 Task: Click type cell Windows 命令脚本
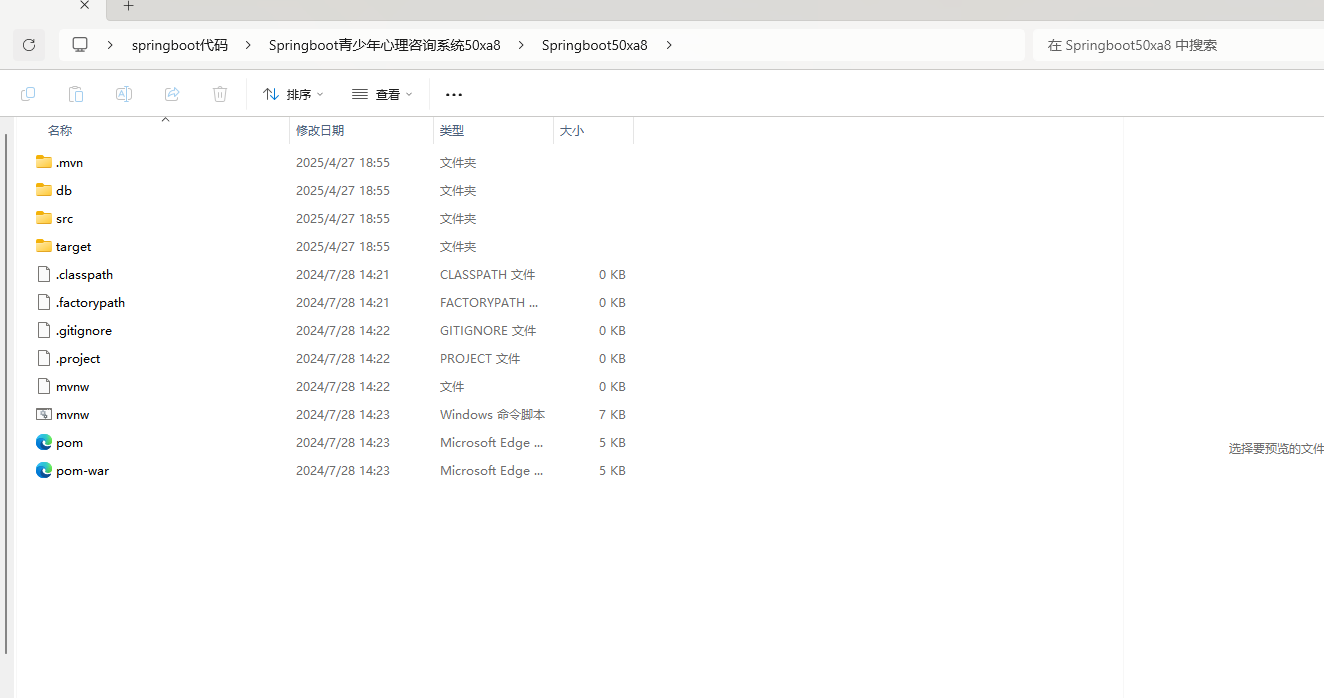point(492,415)
